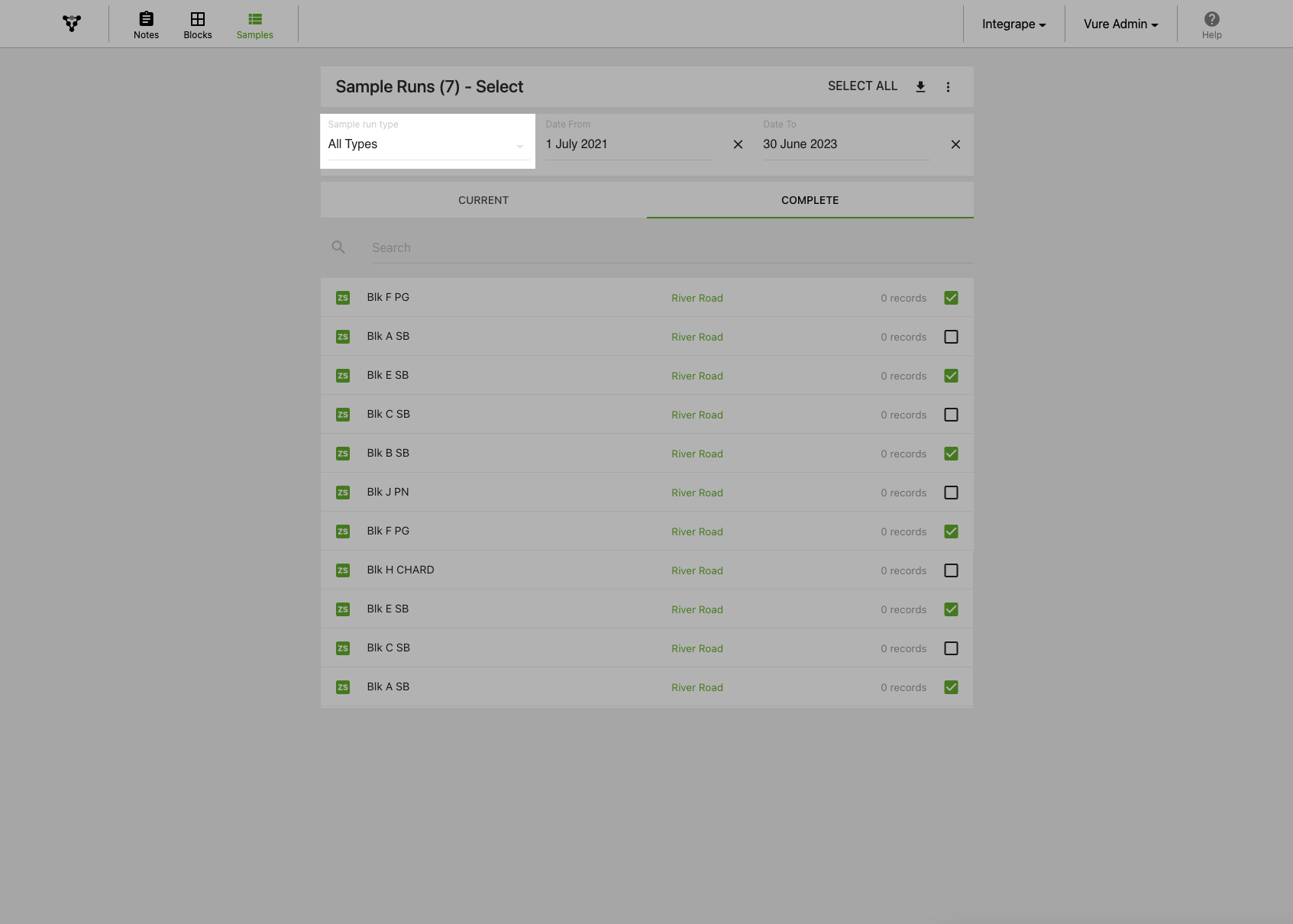
Task: Check the Blk H CHARD checkbox
Action: [951, 570]
